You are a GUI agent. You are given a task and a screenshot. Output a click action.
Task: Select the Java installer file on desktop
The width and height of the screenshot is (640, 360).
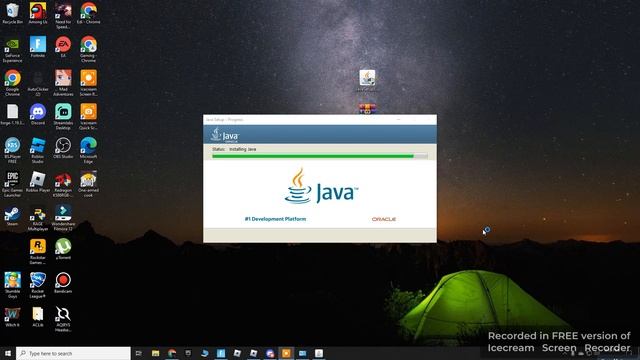367,80
